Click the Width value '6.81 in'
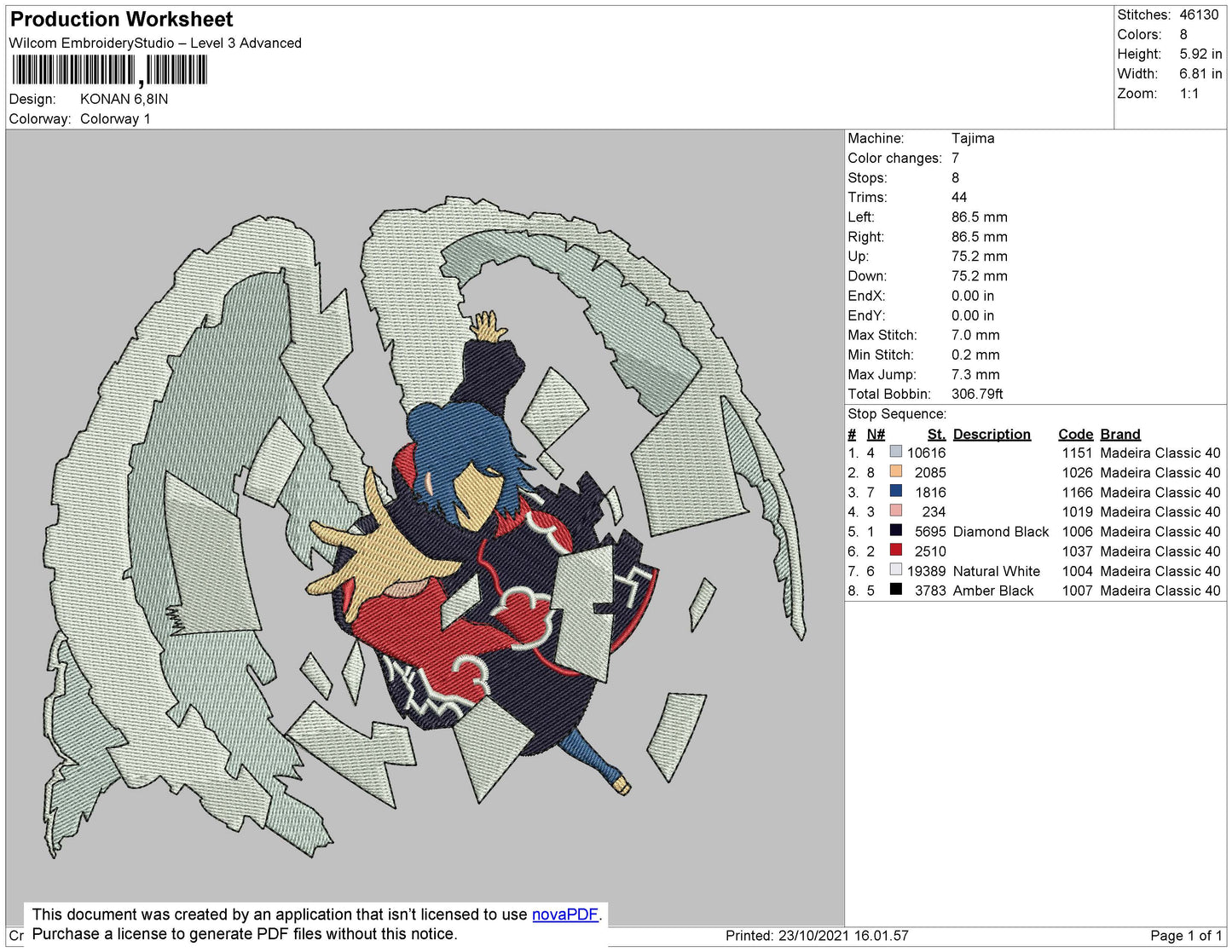Viewport: 1232px width, 952px height. [1200, 74]
